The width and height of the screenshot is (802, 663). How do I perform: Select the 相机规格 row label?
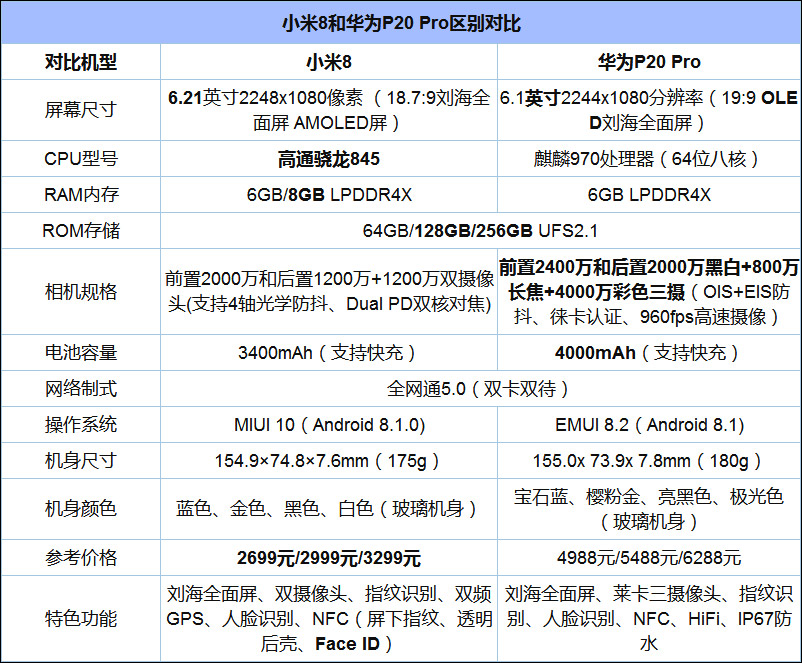click(81, 292)
